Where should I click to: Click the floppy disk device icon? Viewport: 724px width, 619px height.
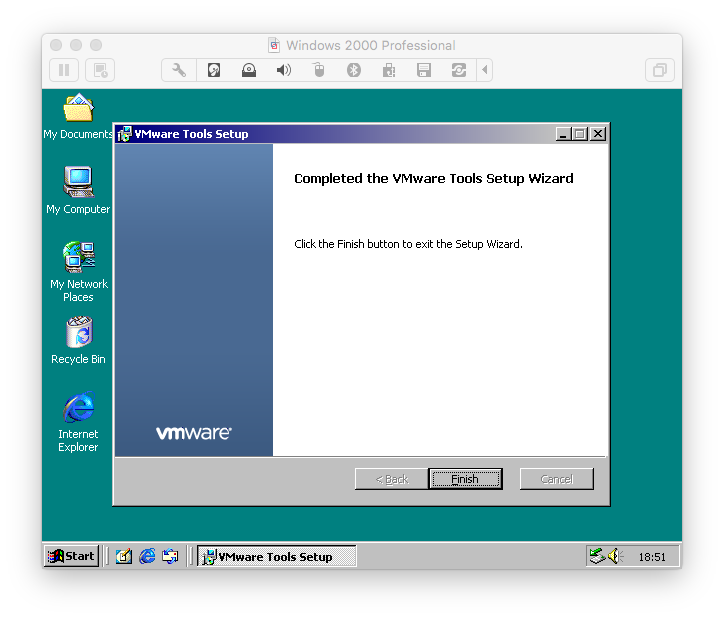pos(423,70)
